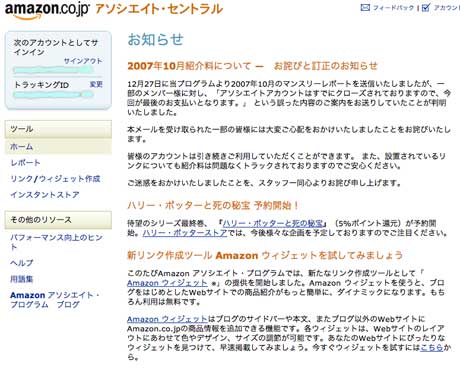Click the feedback envelope icon

coord(365,8)
